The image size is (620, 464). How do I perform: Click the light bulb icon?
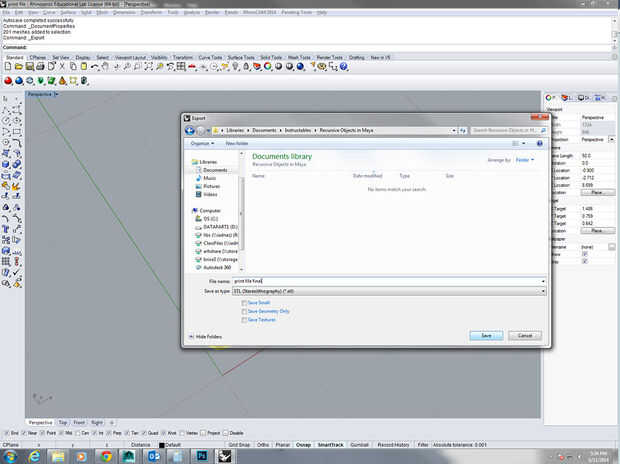235,66
